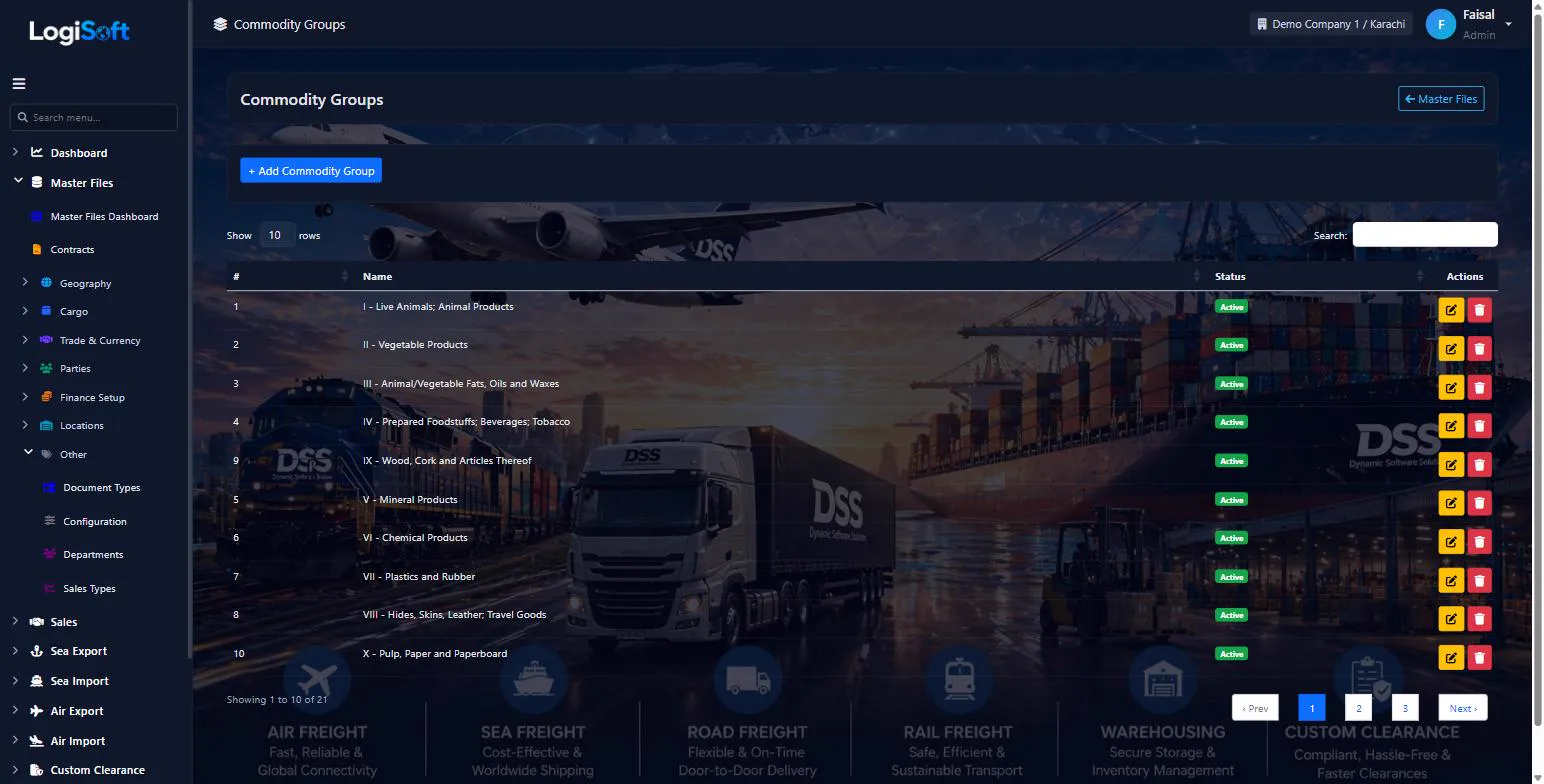Delete the Animal/Vegetable Fats row
The height and width of the screenshot is (784, 1544).
click(1479, 387)
